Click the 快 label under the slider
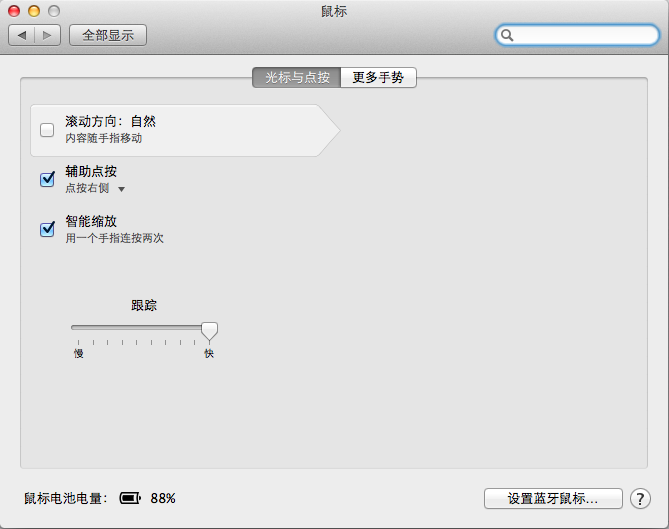This screenshot has height=529, width=669. coord(209,353)
